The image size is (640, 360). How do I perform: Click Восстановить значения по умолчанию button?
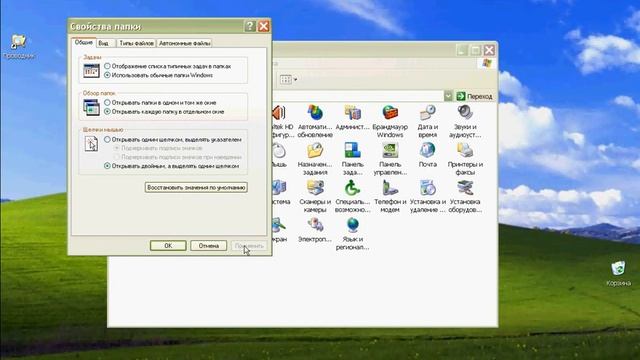pos(196,187)
